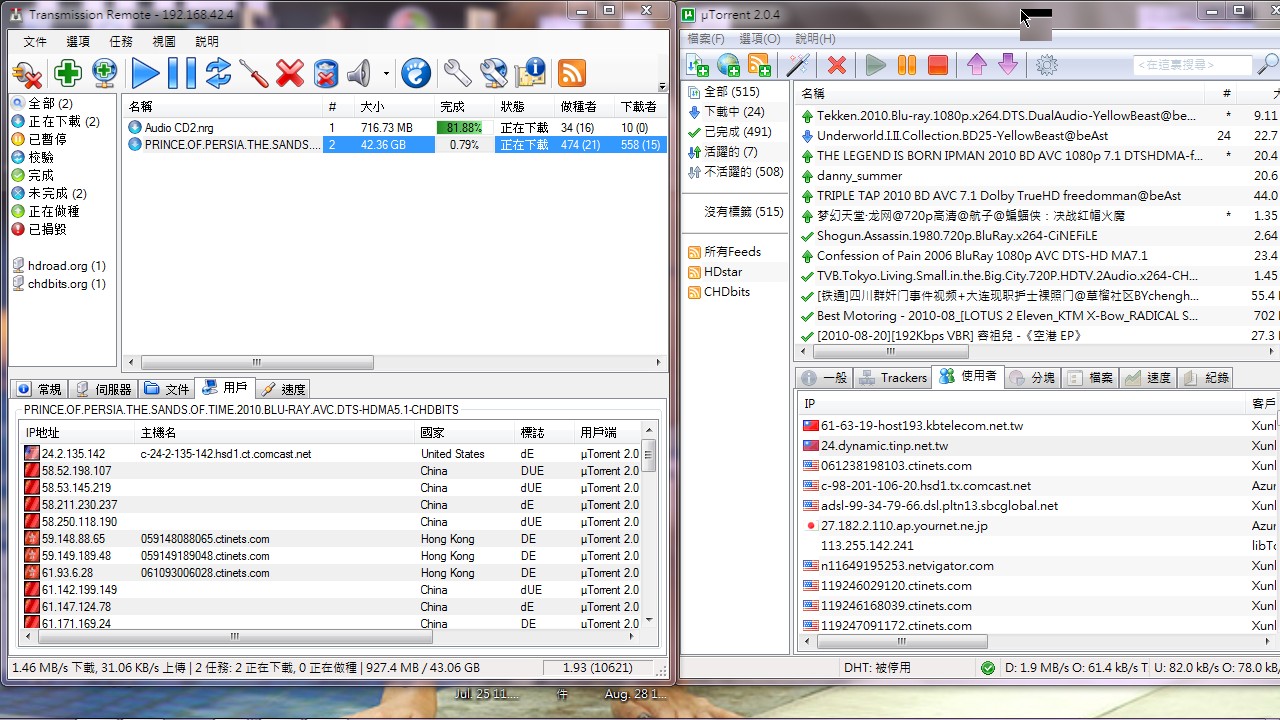This screenshot has height=720, width=1280.
Task: Open µTorrent preferences gear icon
Action: (x=1047, y=65)
